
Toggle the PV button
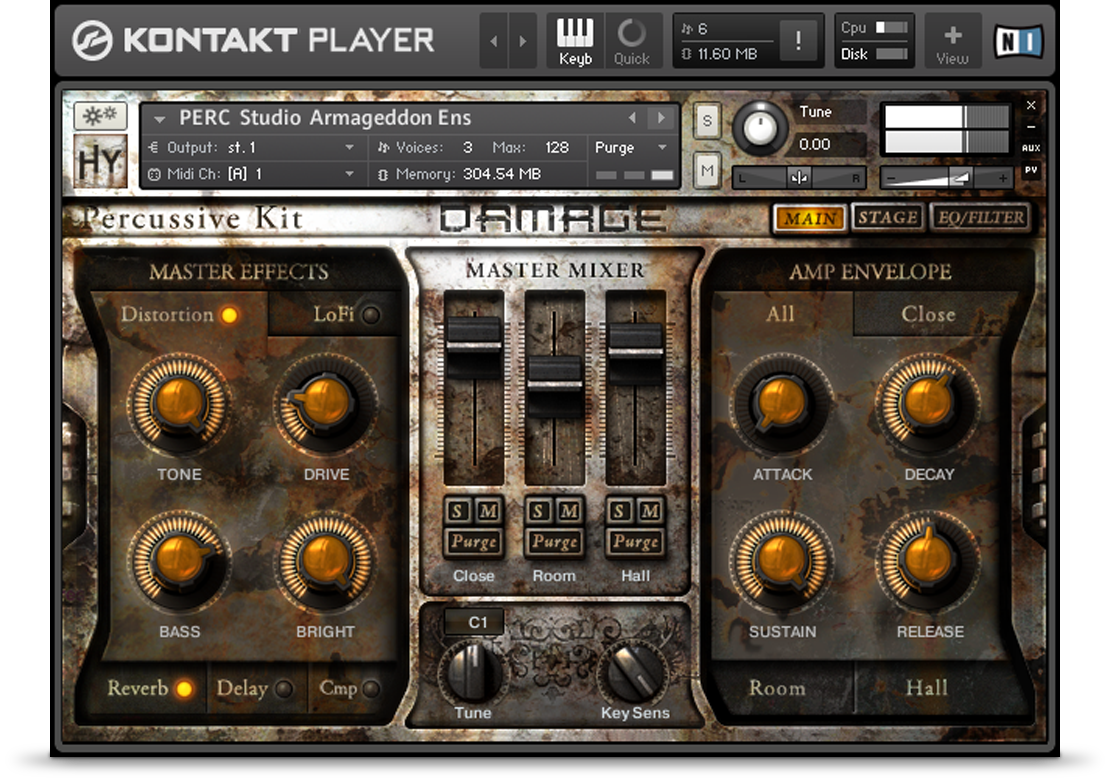point(1031,171)
